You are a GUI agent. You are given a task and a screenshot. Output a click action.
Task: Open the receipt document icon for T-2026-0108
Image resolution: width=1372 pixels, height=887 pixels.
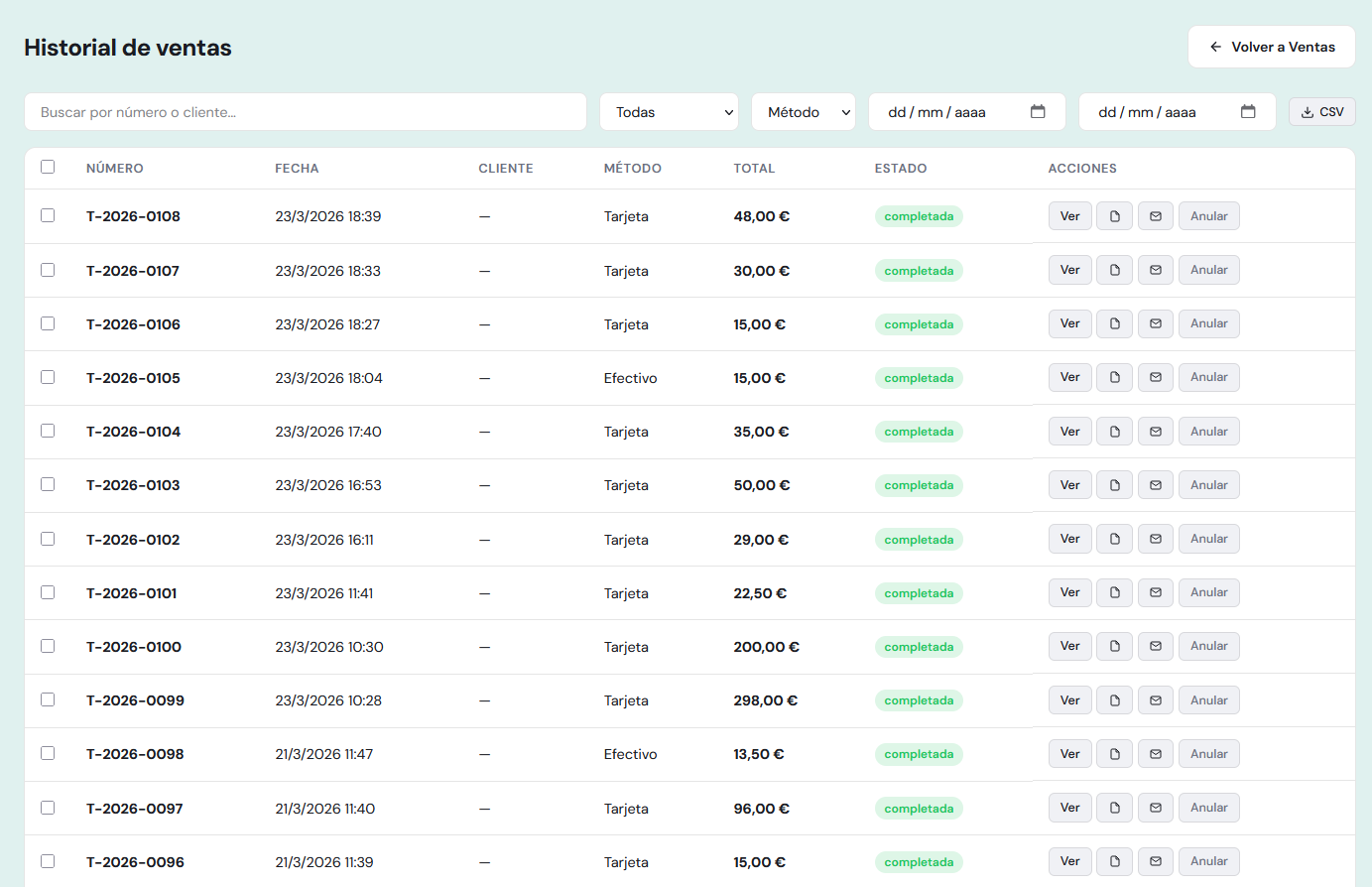coord(1113,215)
